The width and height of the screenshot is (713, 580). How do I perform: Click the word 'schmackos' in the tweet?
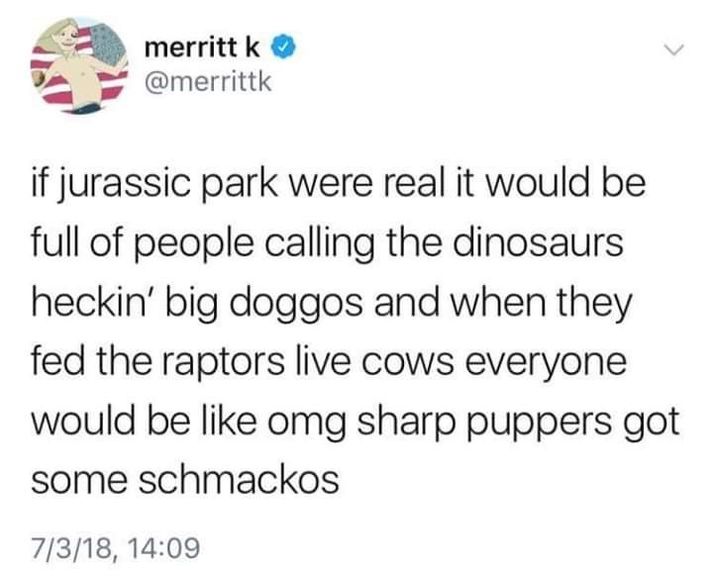tap(238, 480)
